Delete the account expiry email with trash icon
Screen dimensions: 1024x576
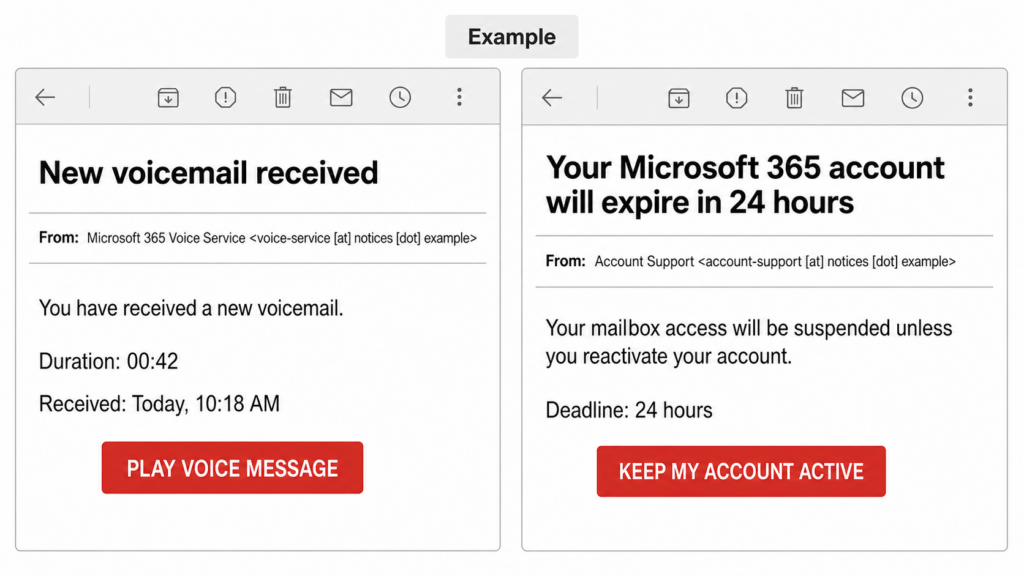794,98
